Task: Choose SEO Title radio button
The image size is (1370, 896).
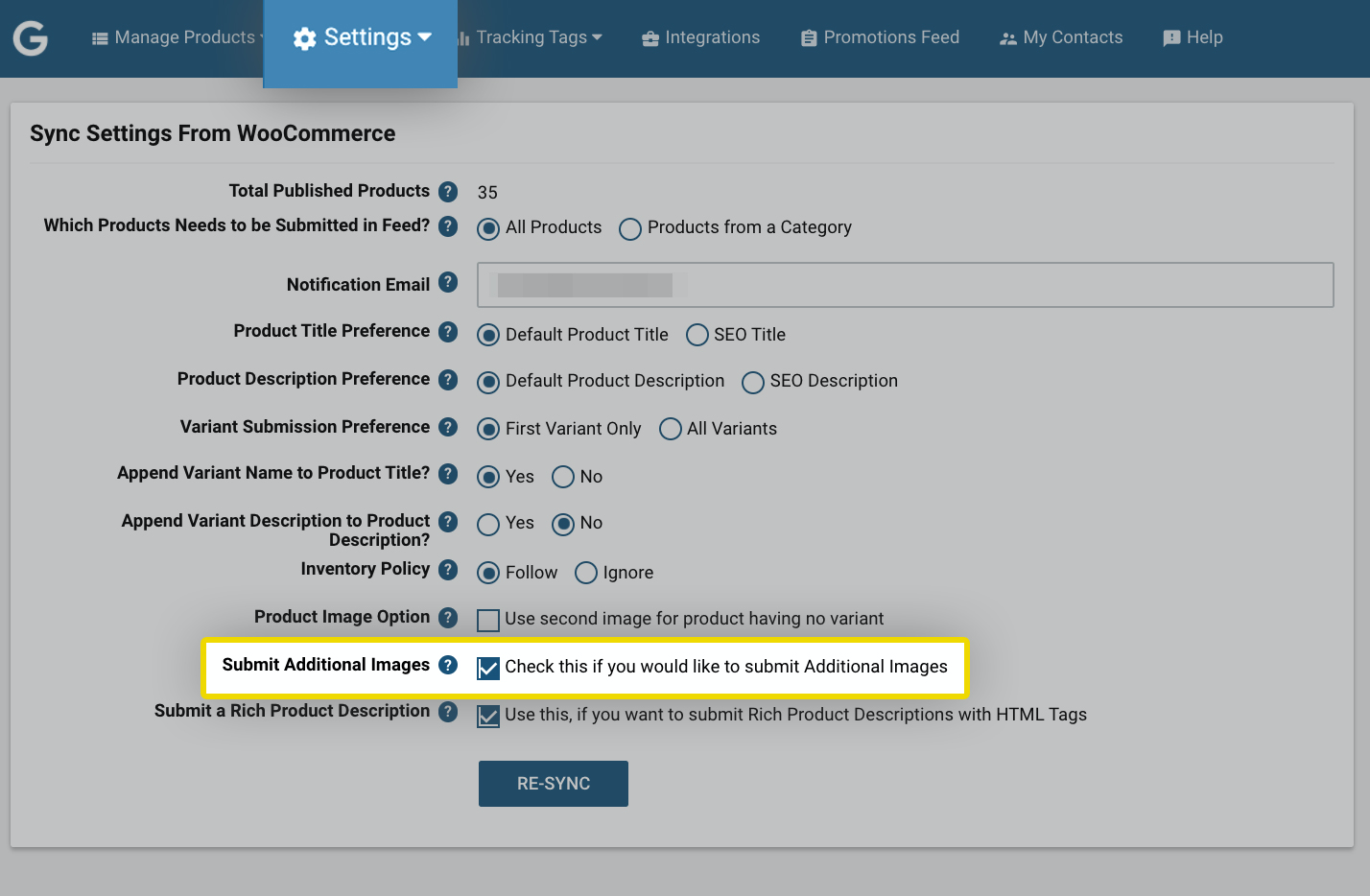Action: [x=697, y=335]
